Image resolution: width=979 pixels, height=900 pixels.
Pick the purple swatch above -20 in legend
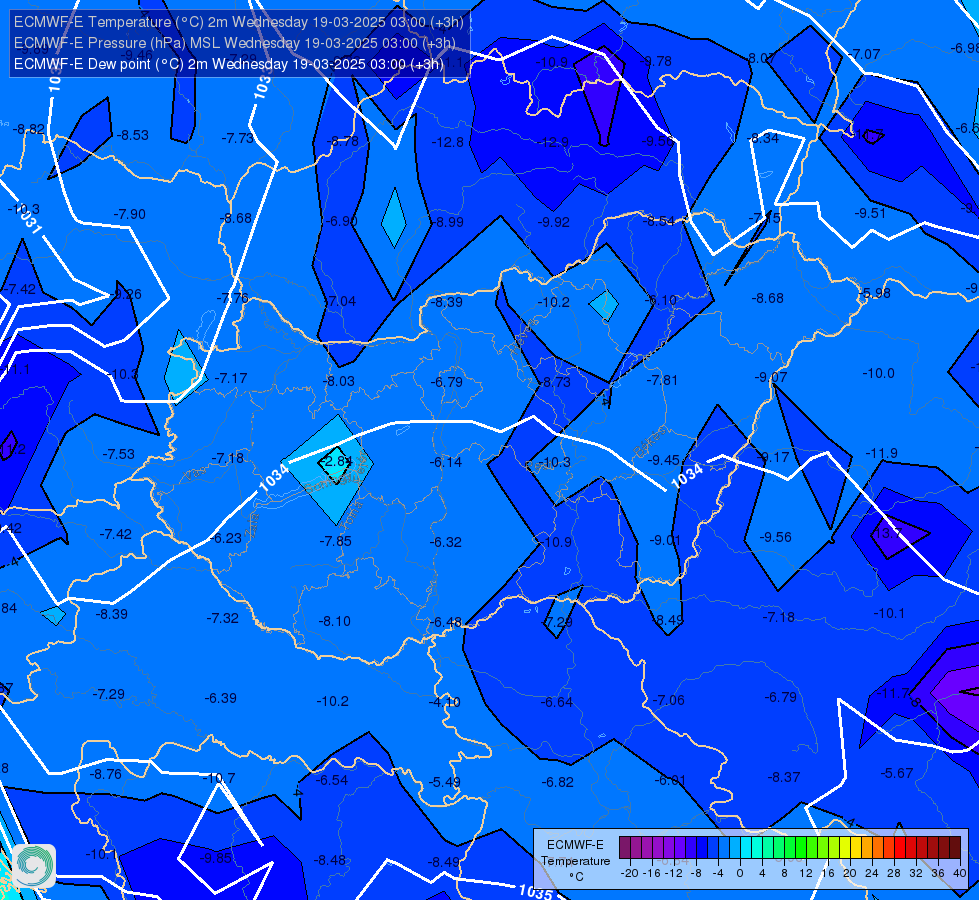(625, 848)
